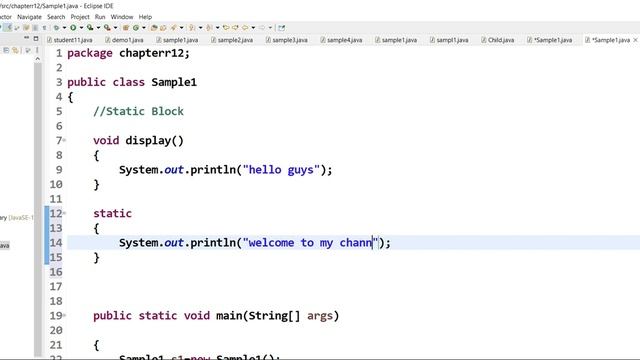
Task: Click the "welcome to my chann" string
Action: [x=311, y=243]
